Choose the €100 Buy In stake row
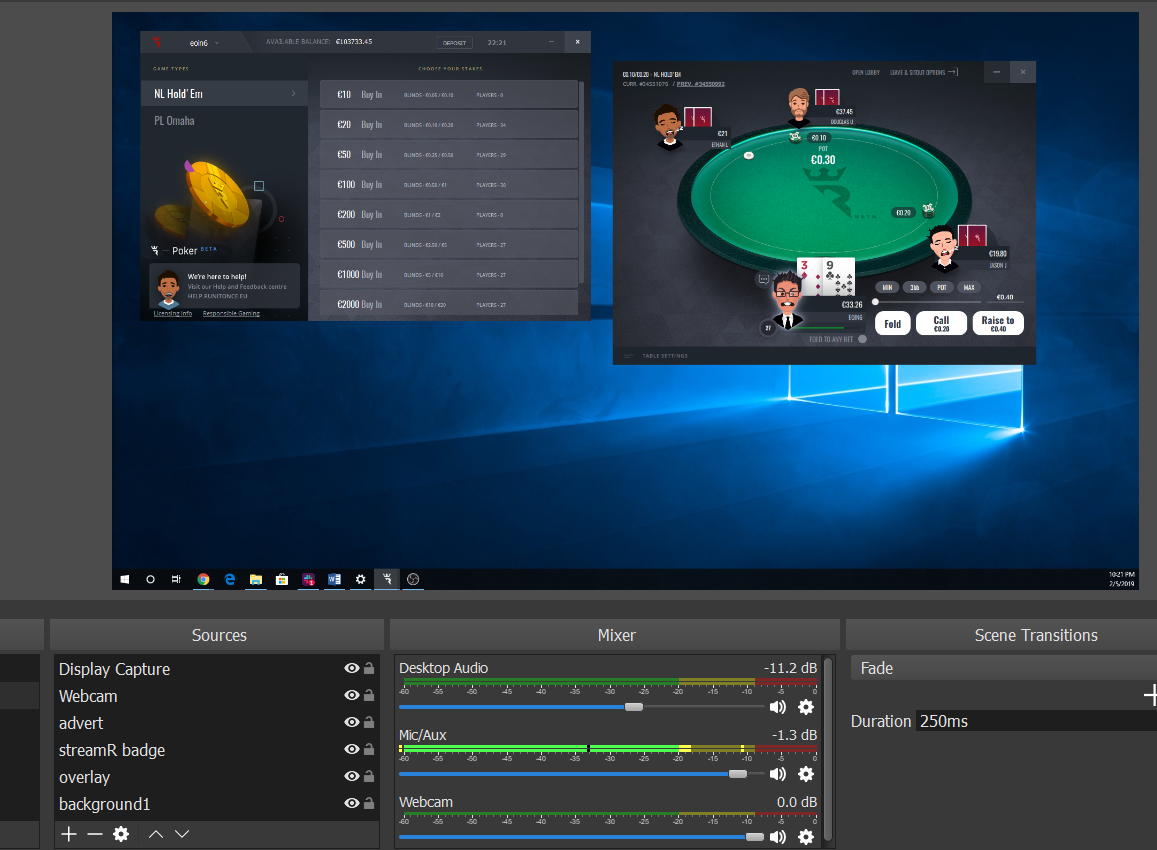 (x=449, y=184)
